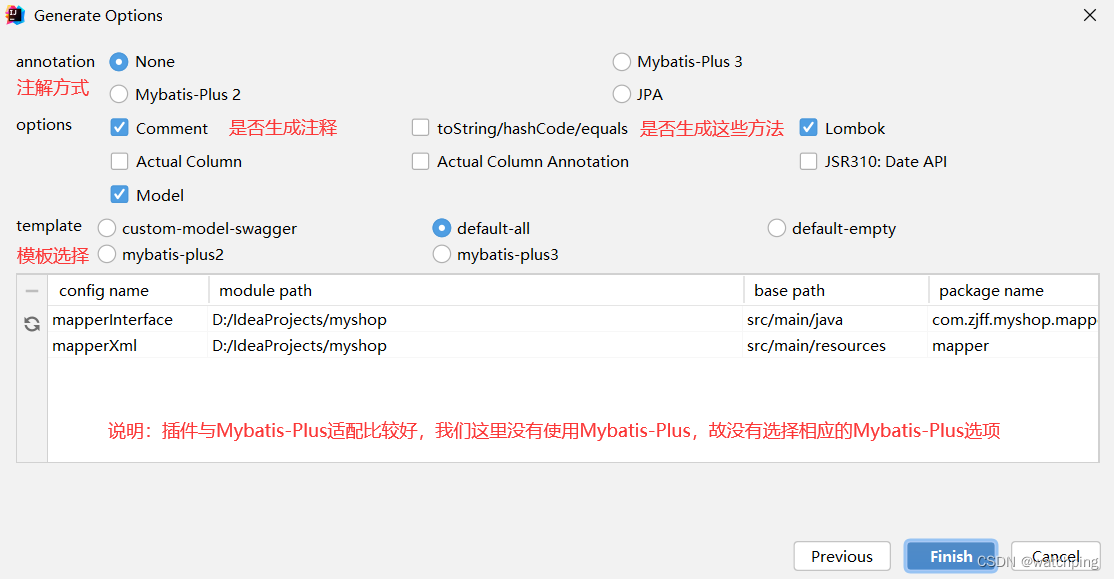Toggle the Model checkbox
Viewport: 1114px width, 579px height.
tap(119, 195)
